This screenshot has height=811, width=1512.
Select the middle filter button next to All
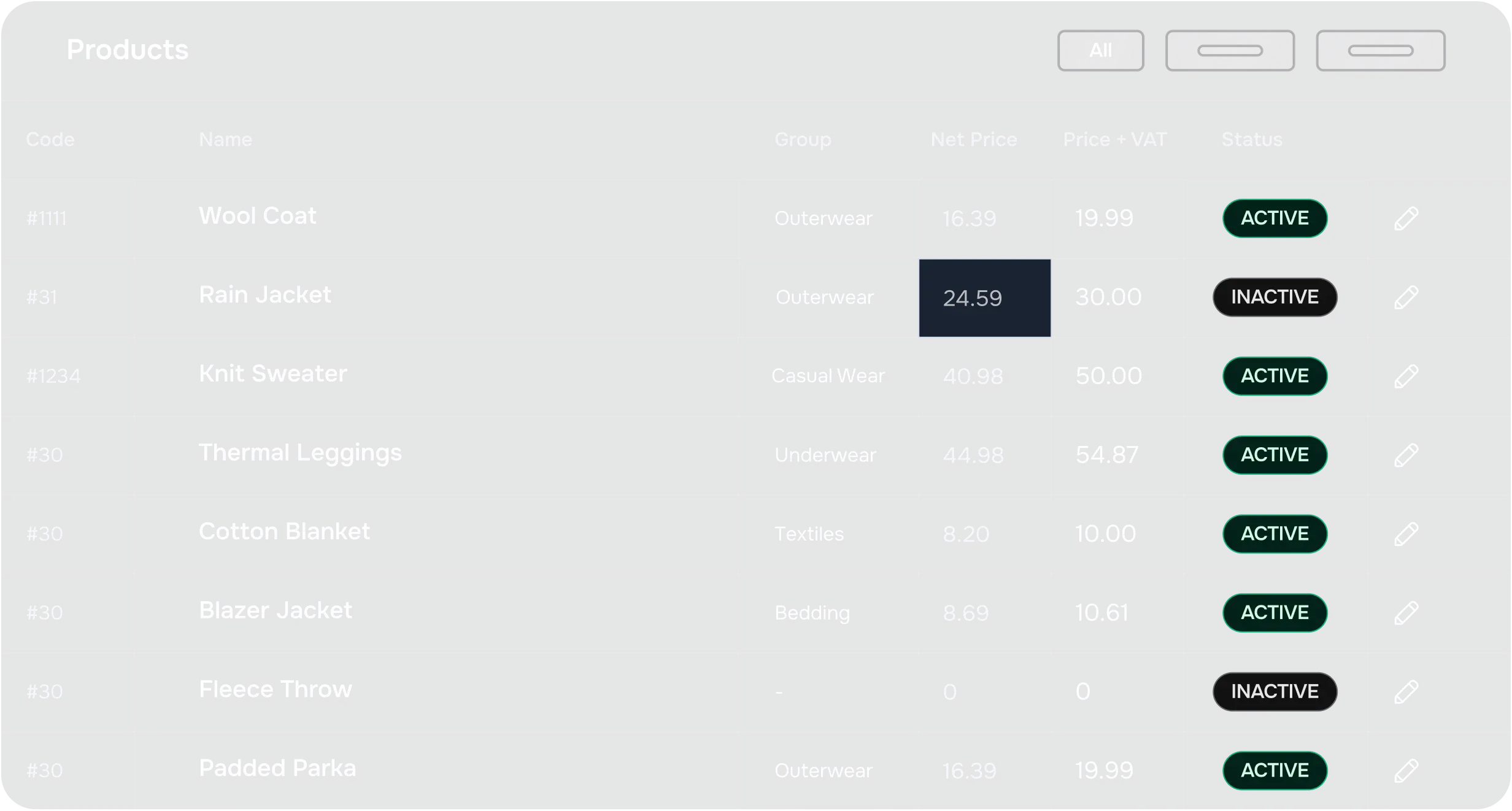pyautogui.click(x=1230, y=50)
